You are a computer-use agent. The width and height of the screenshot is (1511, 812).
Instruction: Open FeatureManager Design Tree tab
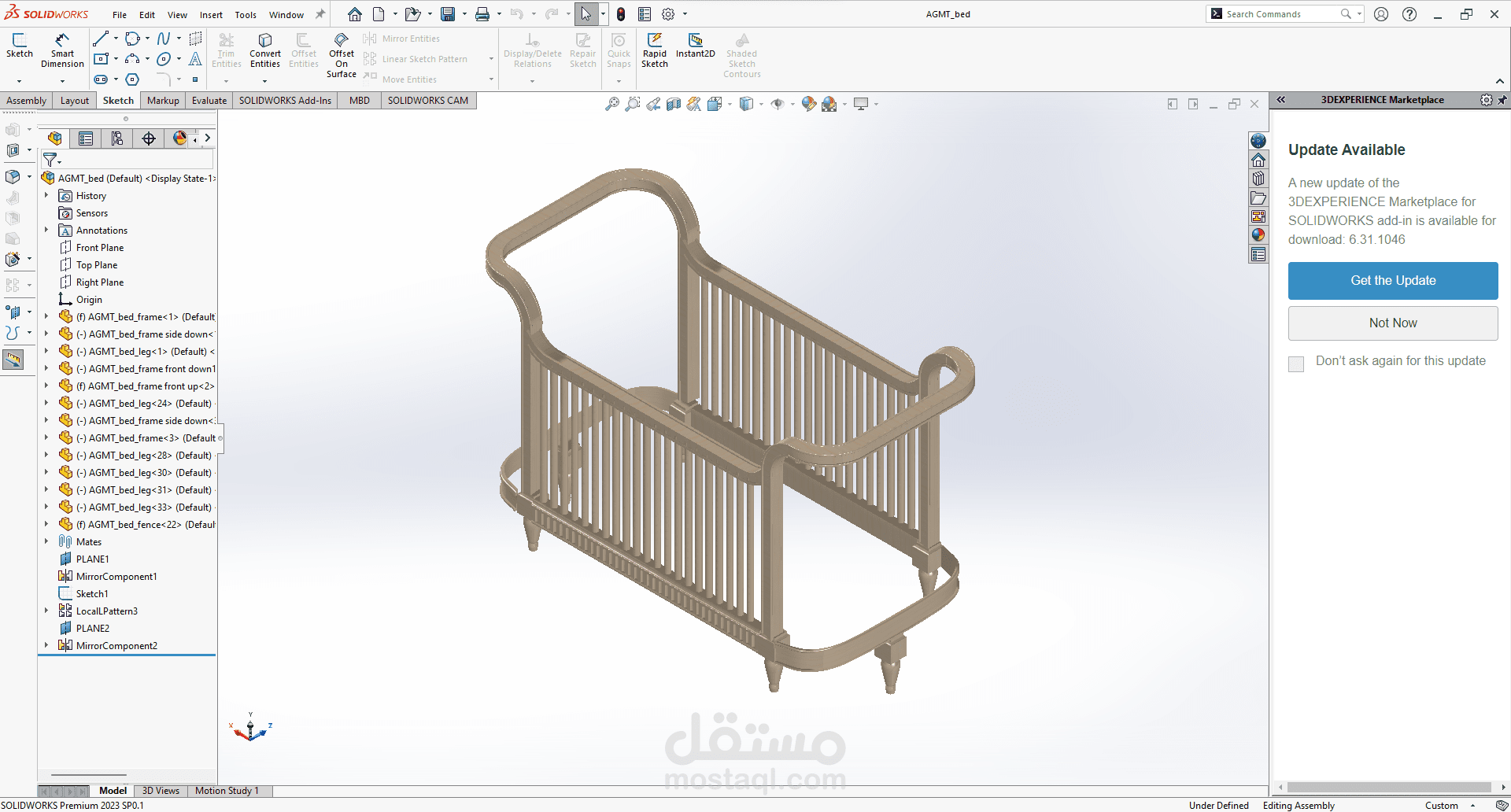54,138
